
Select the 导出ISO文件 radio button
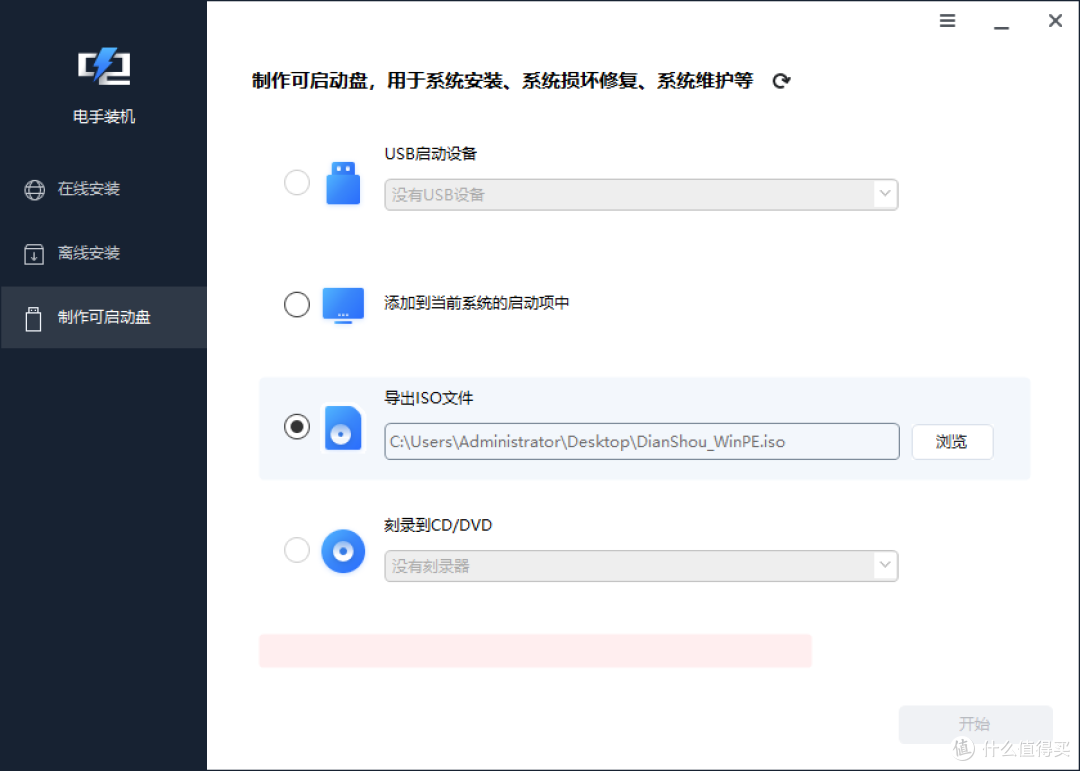pos(297,426)
